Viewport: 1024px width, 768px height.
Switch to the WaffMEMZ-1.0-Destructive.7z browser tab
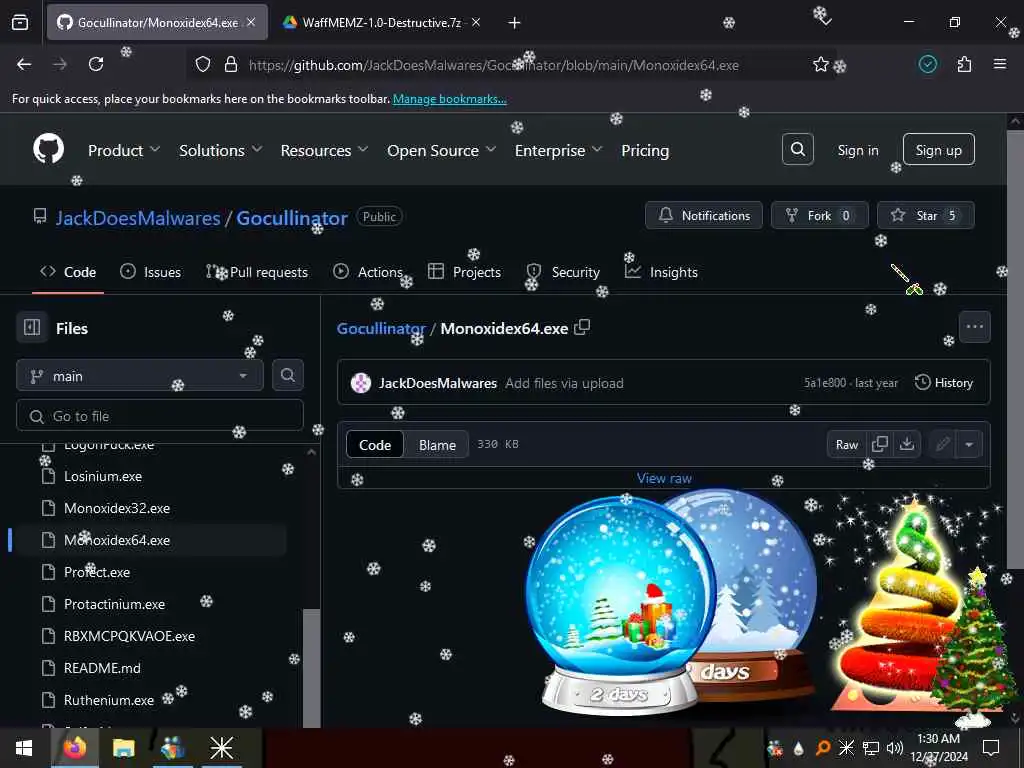382,23
